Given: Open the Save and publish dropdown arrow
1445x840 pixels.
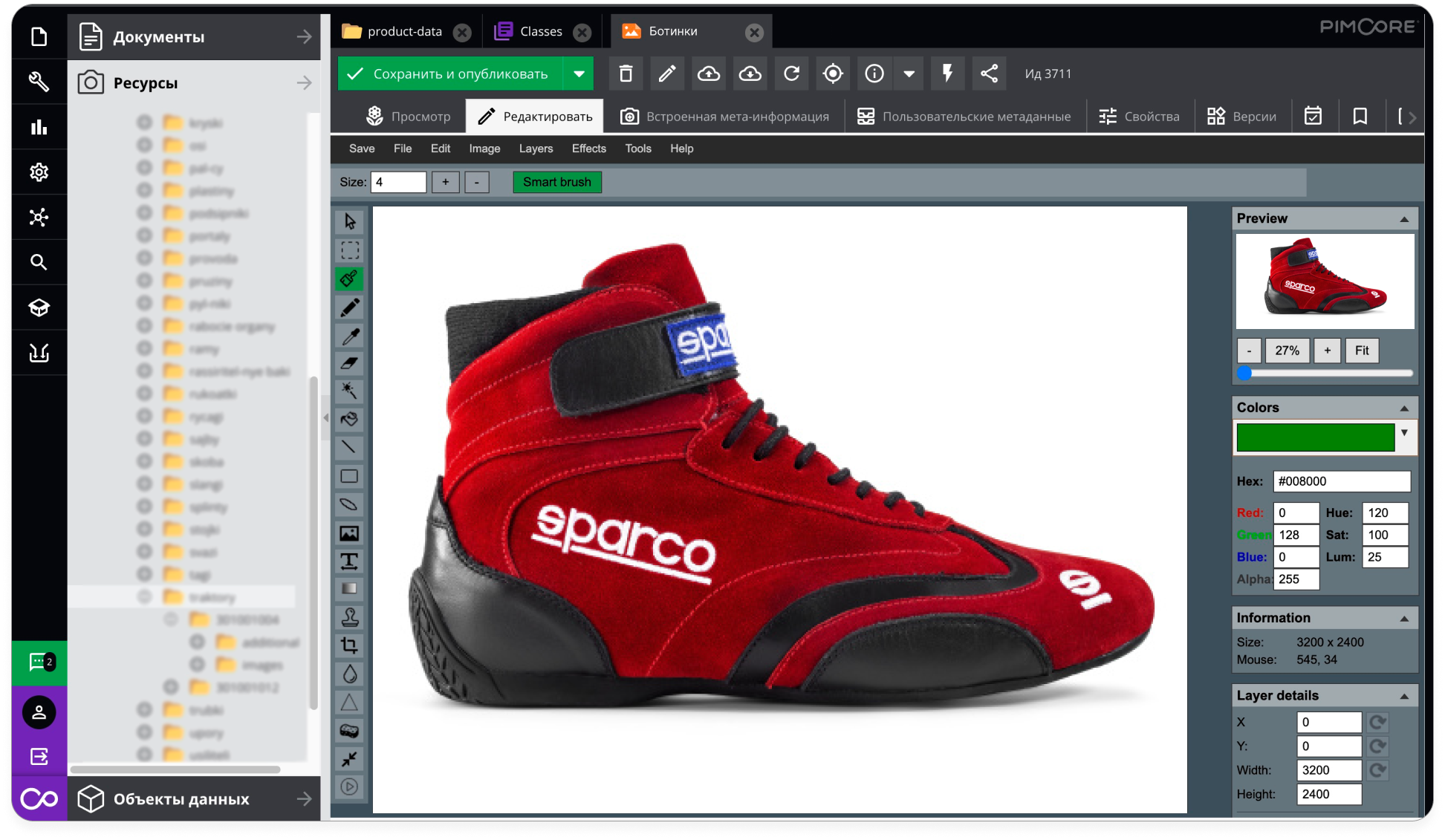Looking at the screenshot, I should point(579,74).
